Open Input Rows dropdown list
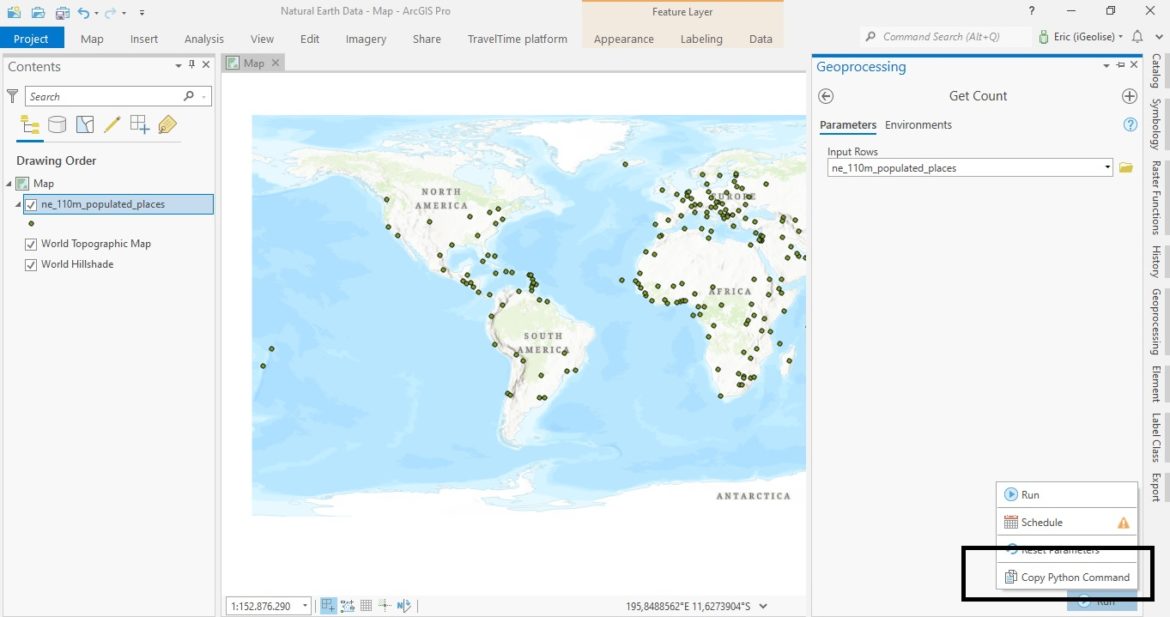 [x=1107, y=168]
